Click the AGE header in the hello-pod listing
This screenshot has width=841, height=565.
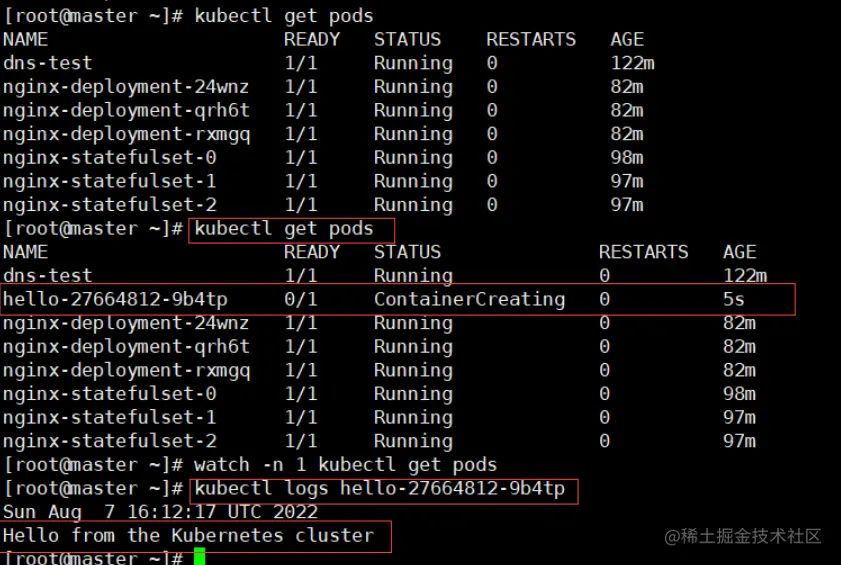(x=740, y=252)
